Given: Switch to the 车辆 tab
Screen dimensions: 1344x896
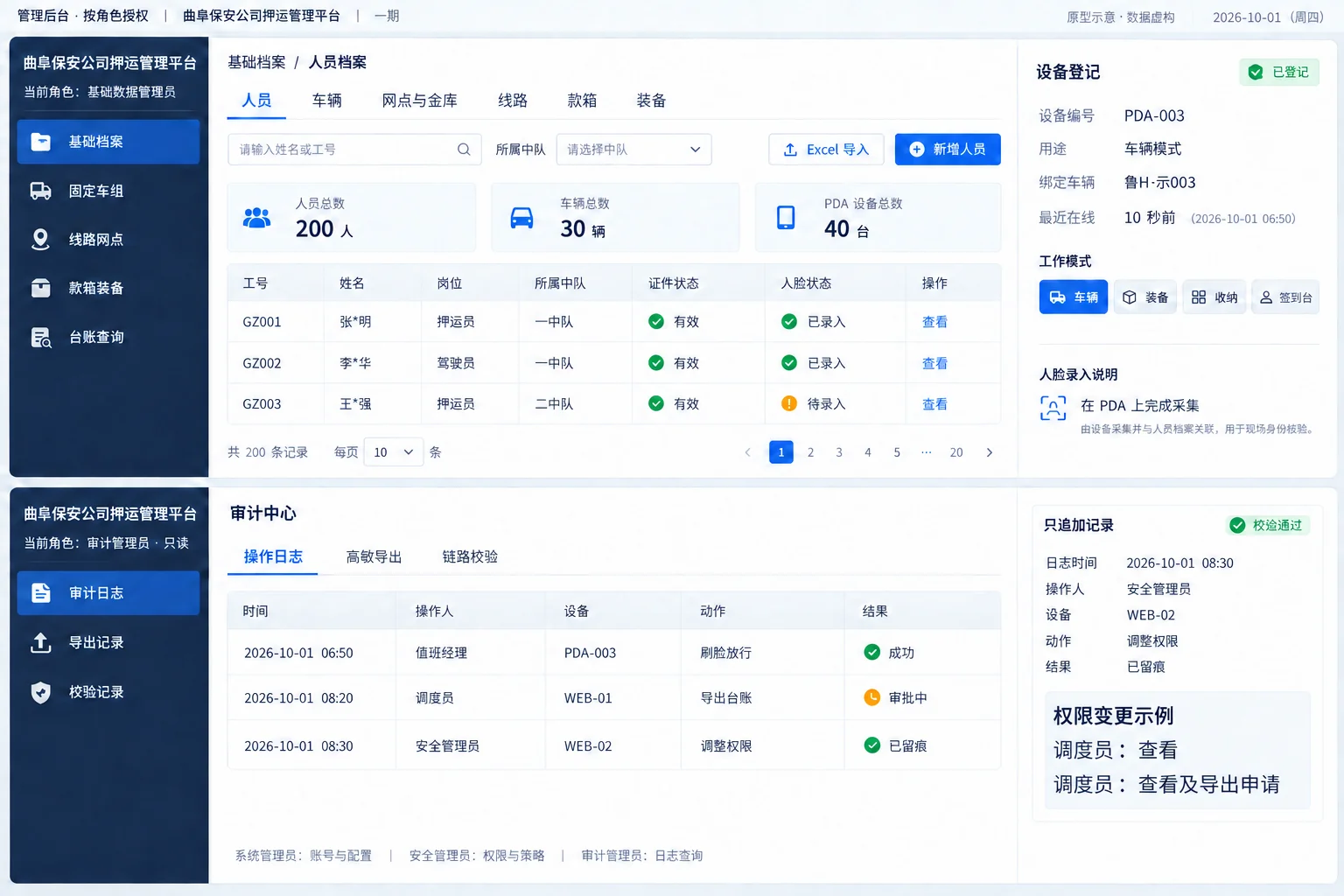Looking at the screenshot, I should point(327,101).
